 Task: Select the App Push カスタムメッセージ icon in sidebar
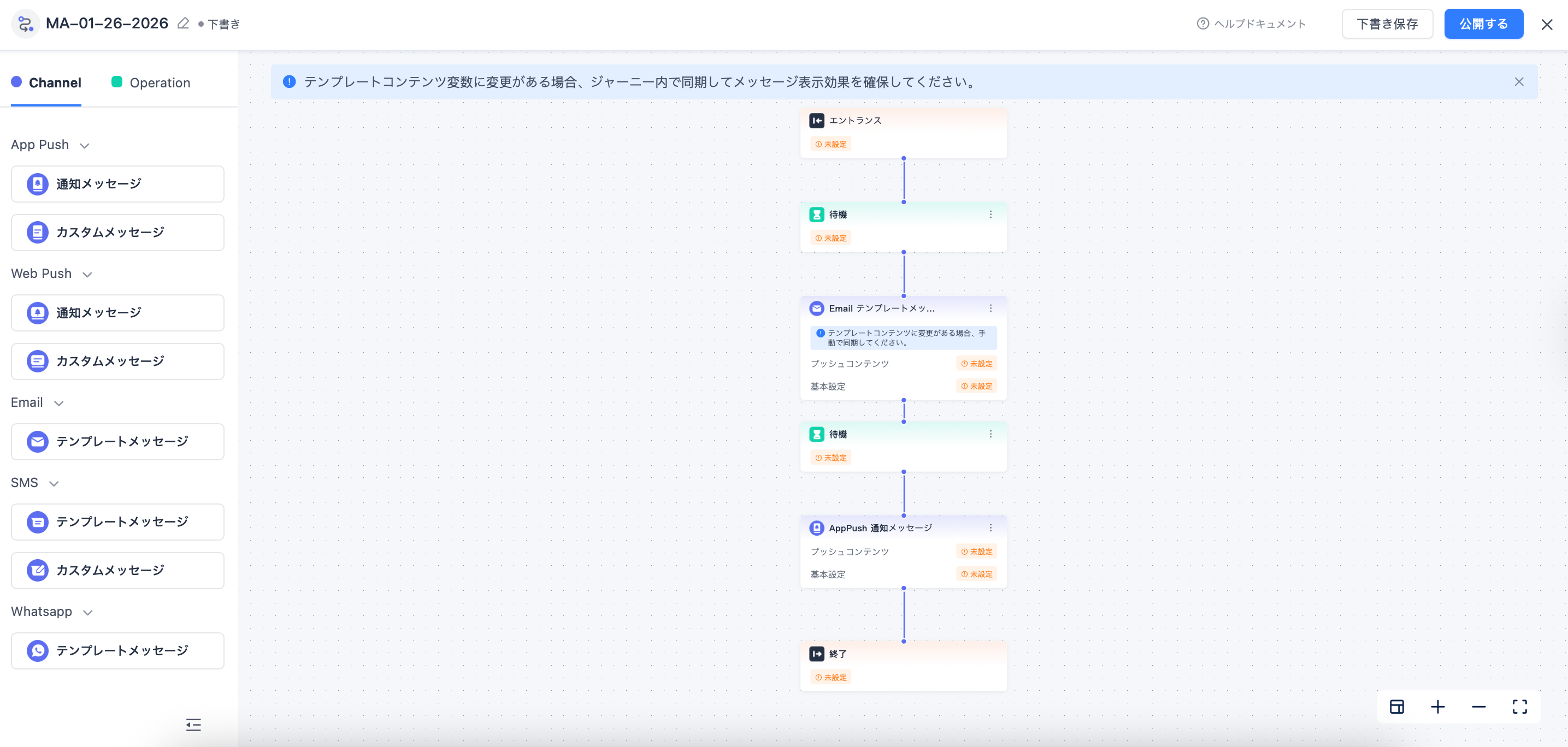point(37,233)
